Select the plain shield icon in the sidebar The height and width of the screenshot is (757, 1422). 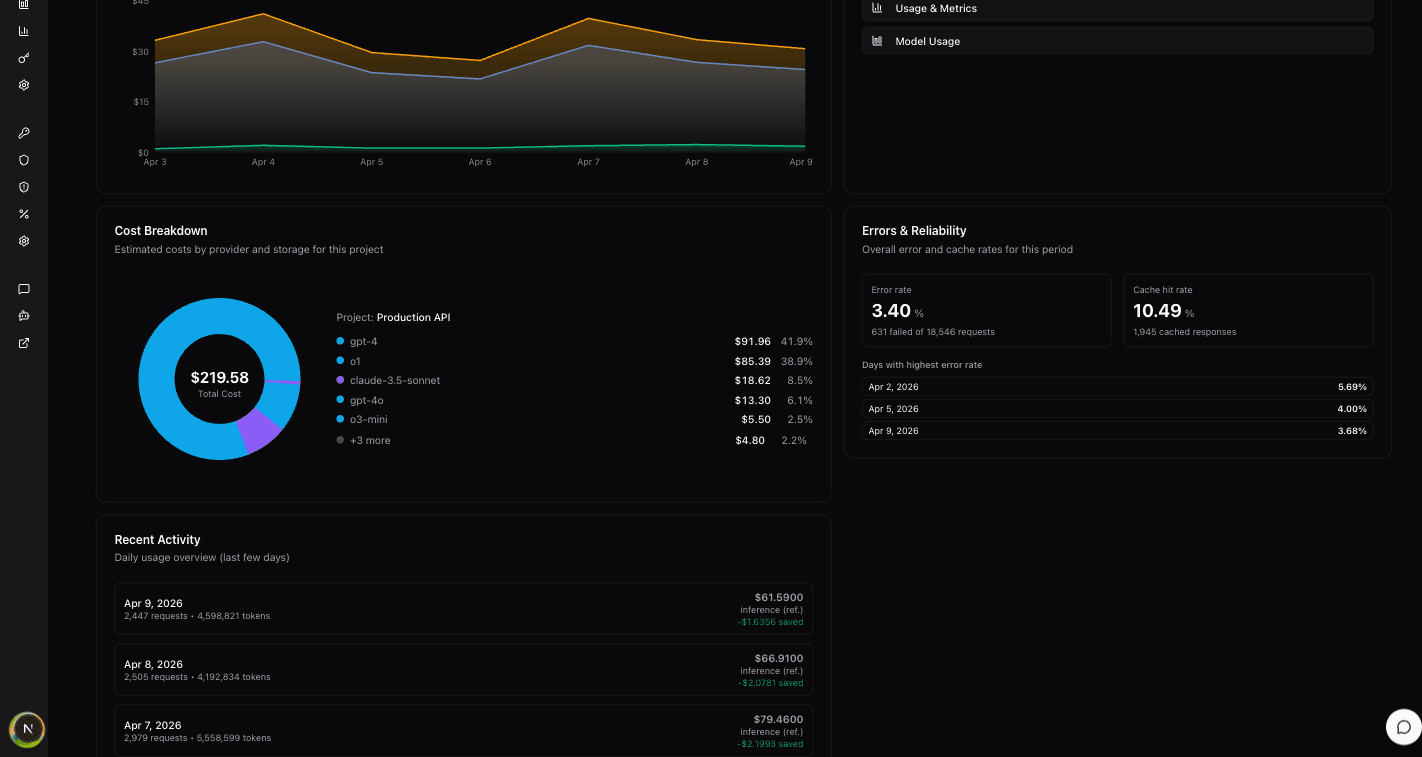[24, 160]
